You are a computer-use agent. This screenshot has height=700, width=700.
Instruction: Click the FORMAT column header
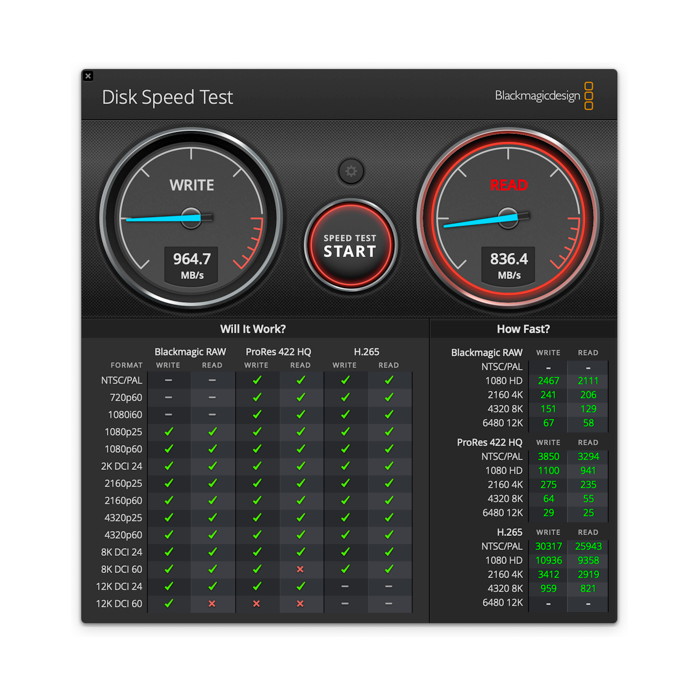point(126,365)
